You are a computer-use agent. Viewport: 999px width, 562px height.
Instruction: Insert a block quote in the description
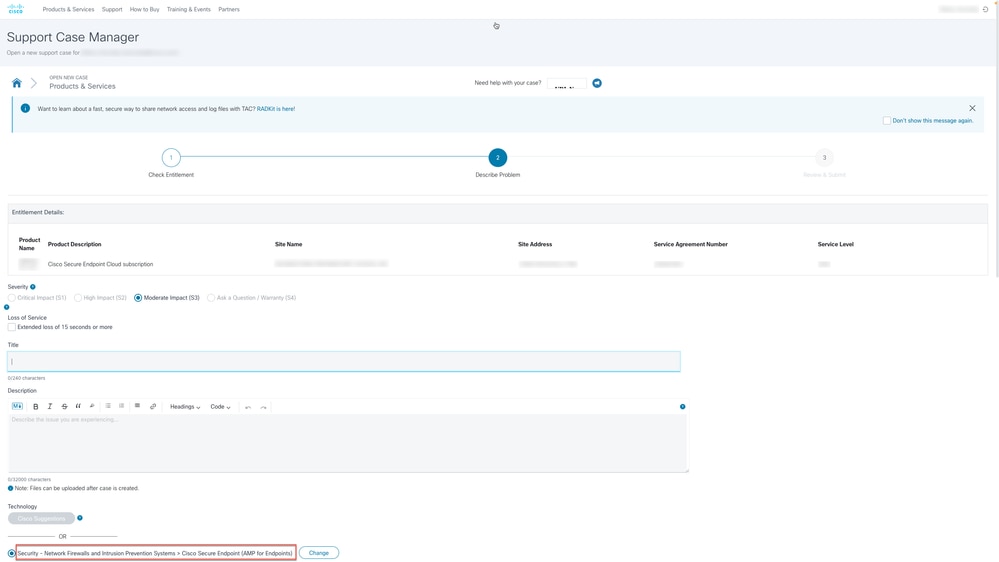[x=78, y=406]
